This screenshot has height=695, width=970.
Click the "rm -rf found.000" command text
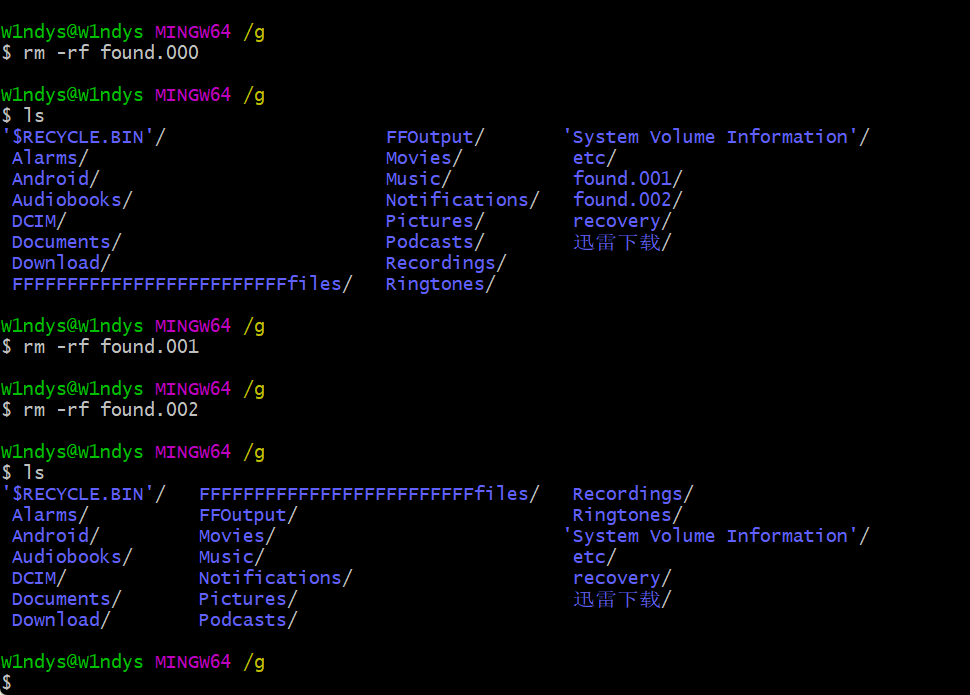(110, 53)
